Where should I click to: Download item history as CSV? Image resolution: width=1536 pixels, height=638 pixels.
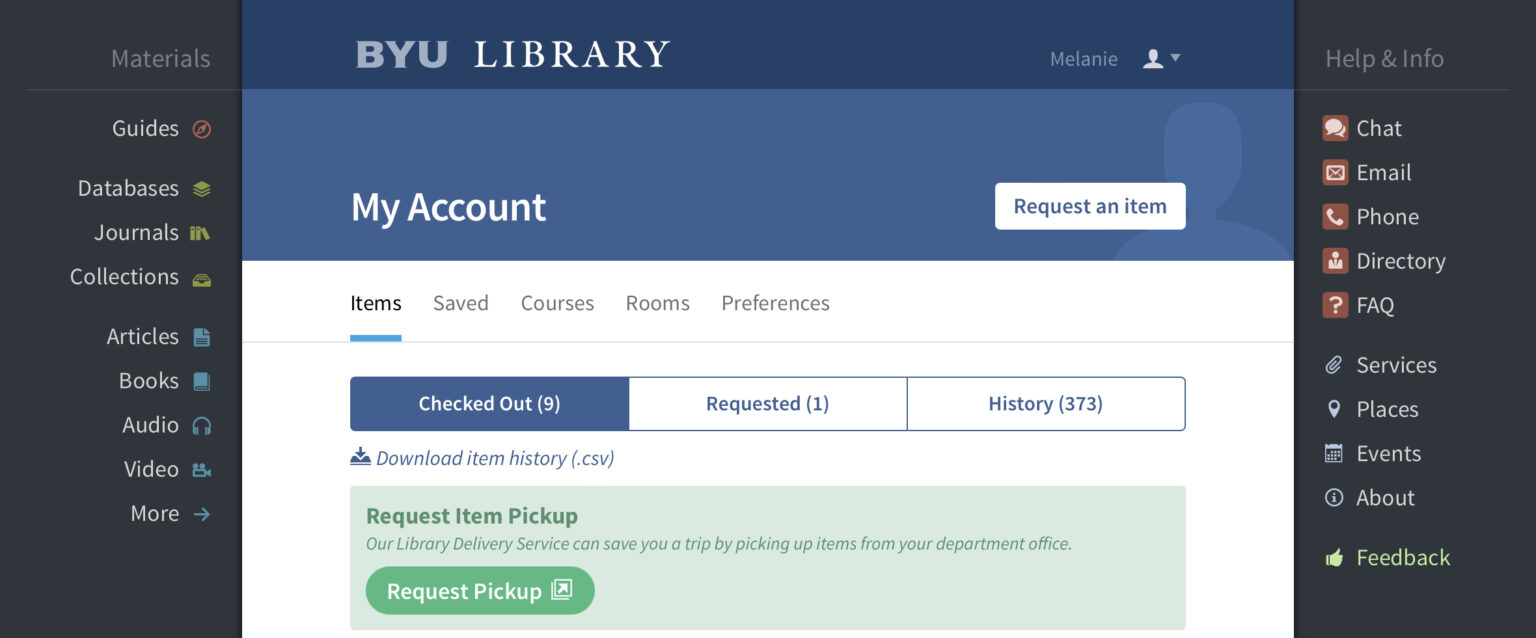click(484, 457)
